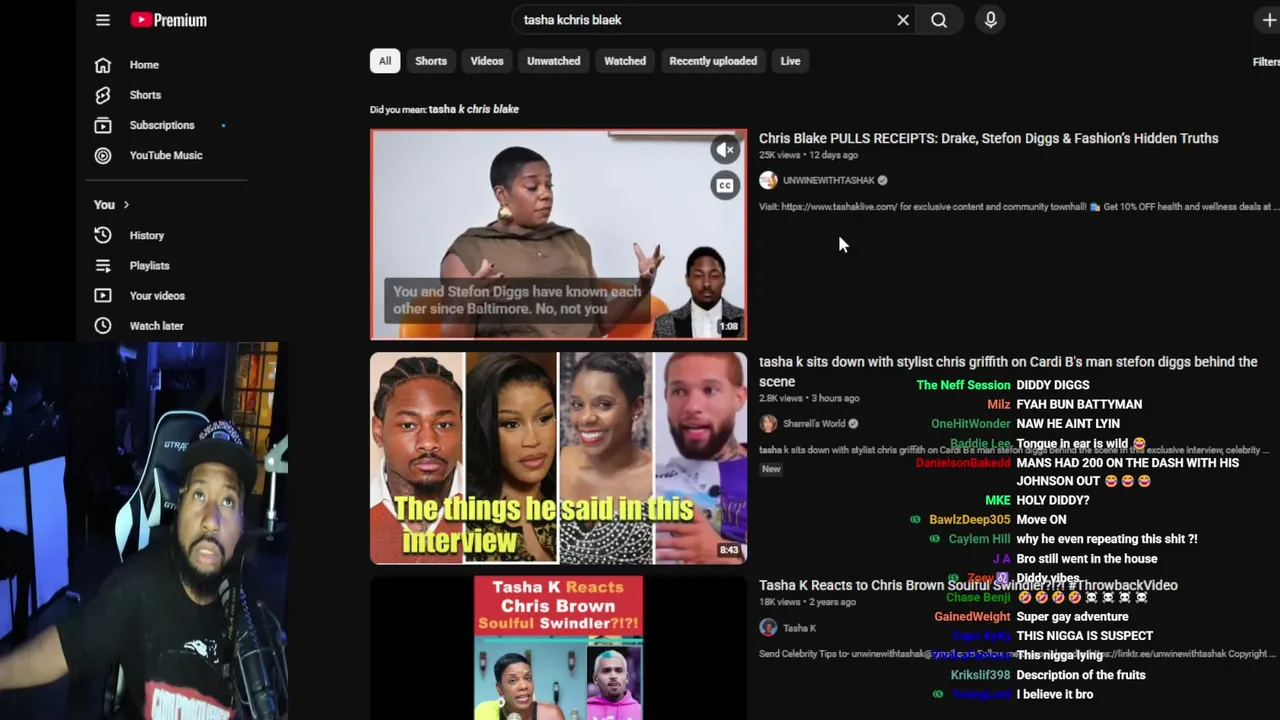Click the Create plus icon
The width and height of the screenshot is (1280, 720).
pyautogui.click(x=1269, y=20)
